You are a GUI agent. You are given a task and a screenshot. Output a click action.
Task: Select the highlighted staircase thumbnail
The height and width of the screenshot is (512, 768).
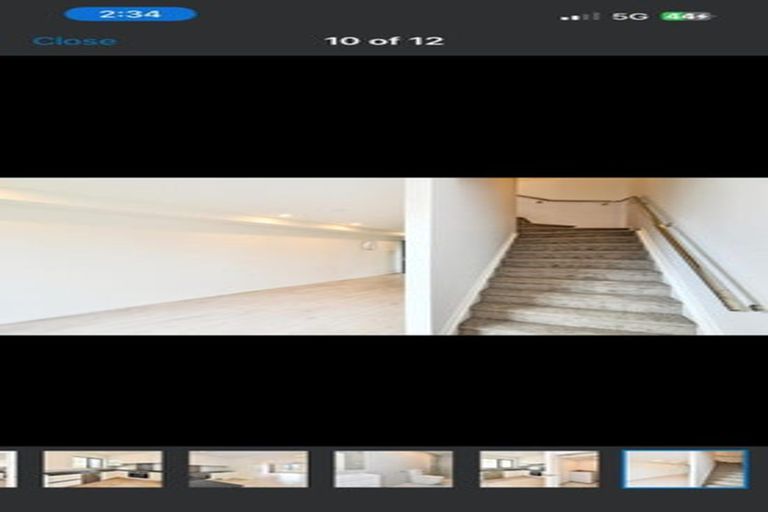(x=685, y=469)
